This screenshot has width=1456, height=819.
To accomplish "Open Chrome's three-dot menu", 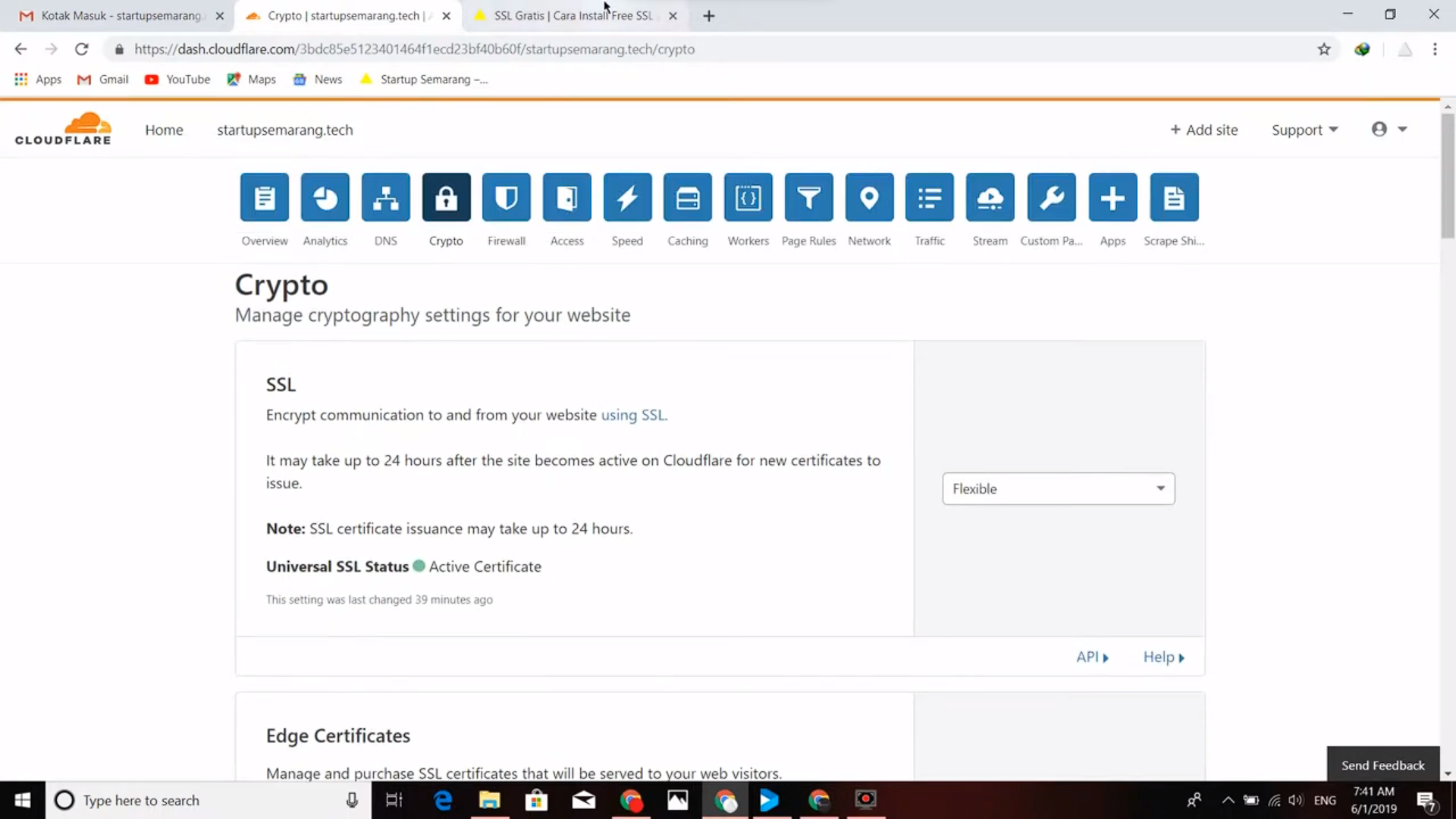I will point(1435,49).
